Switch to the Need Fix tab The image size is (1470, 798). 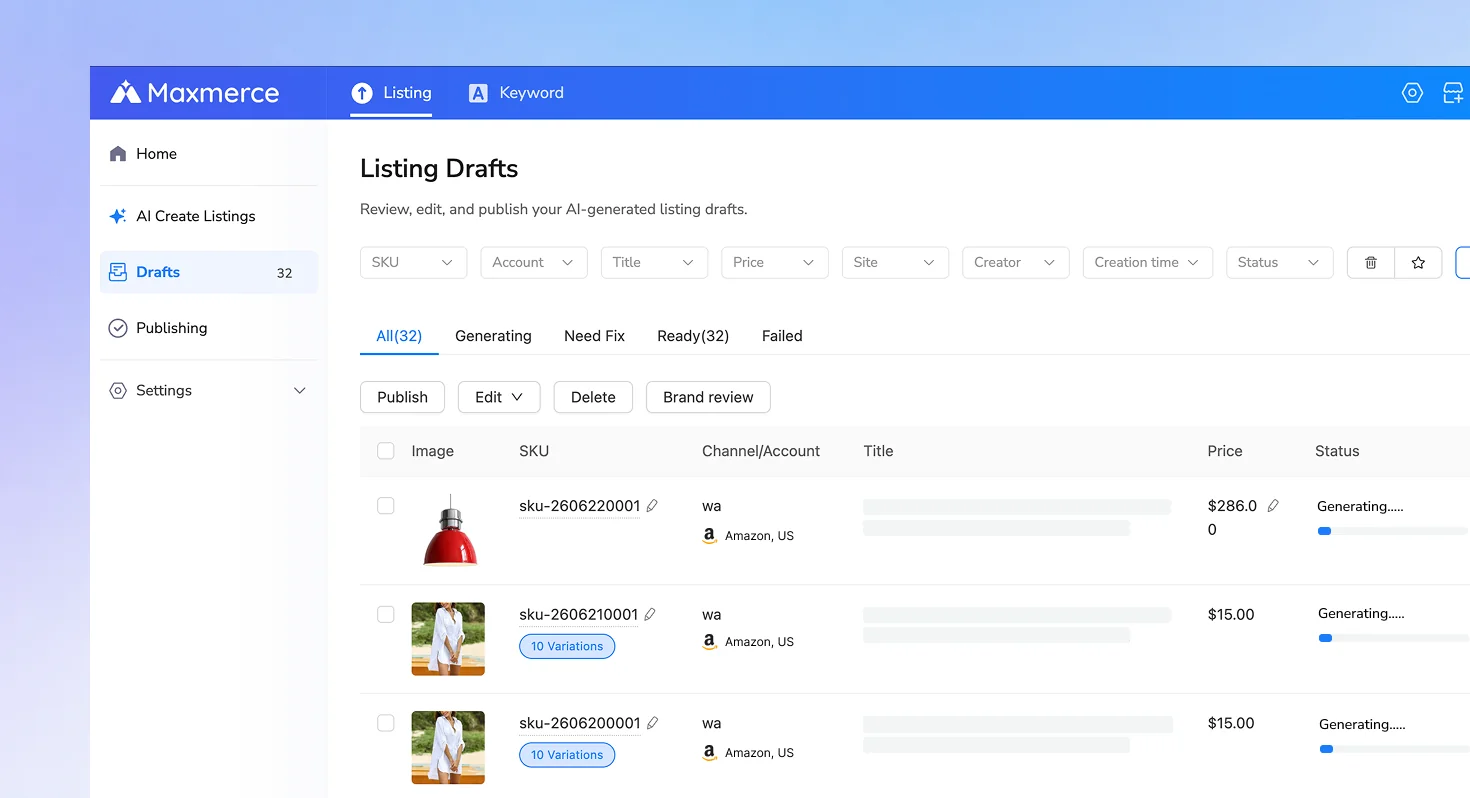594,336
